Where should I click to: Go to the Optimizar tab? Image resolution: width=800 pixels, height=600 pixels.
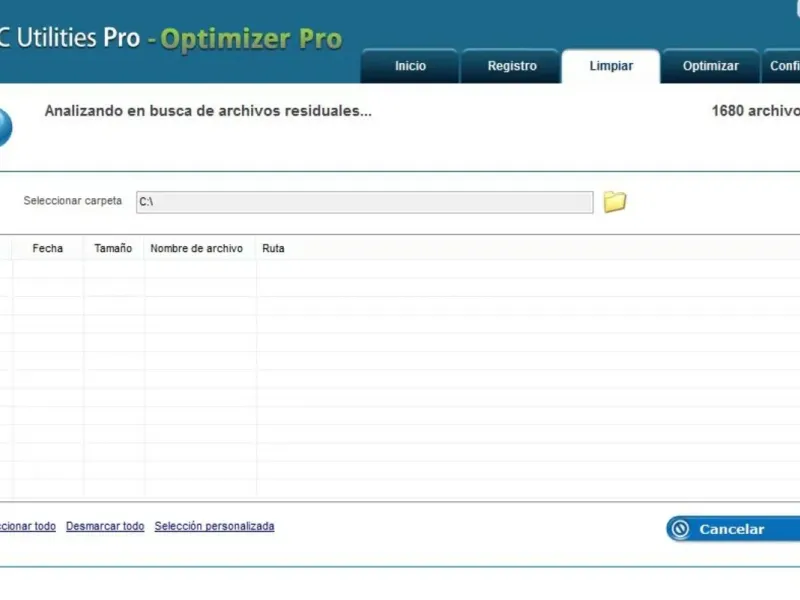click(x=710, y=66)
